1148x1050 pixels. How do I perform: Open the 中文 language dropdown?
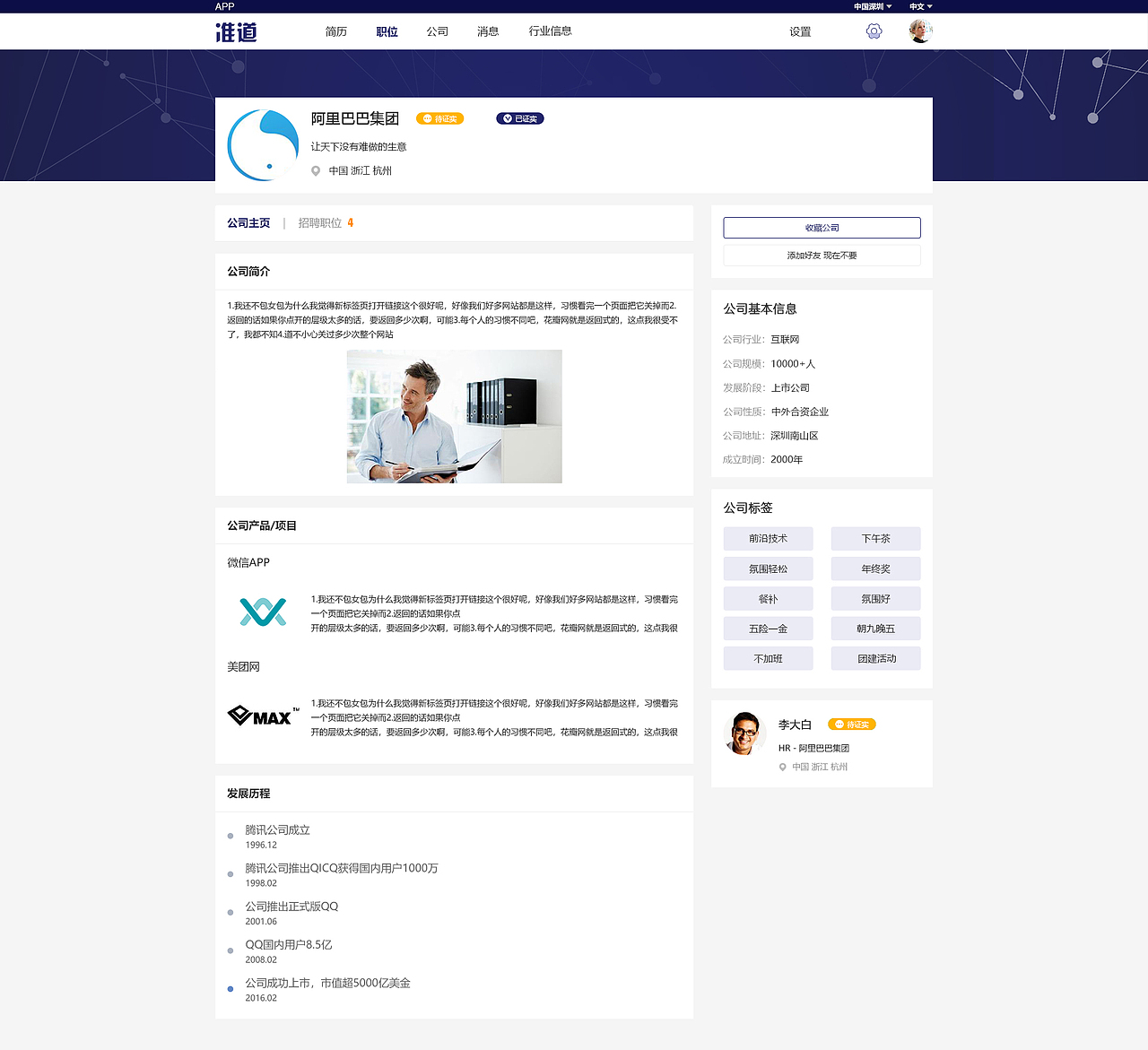[921, 6]
